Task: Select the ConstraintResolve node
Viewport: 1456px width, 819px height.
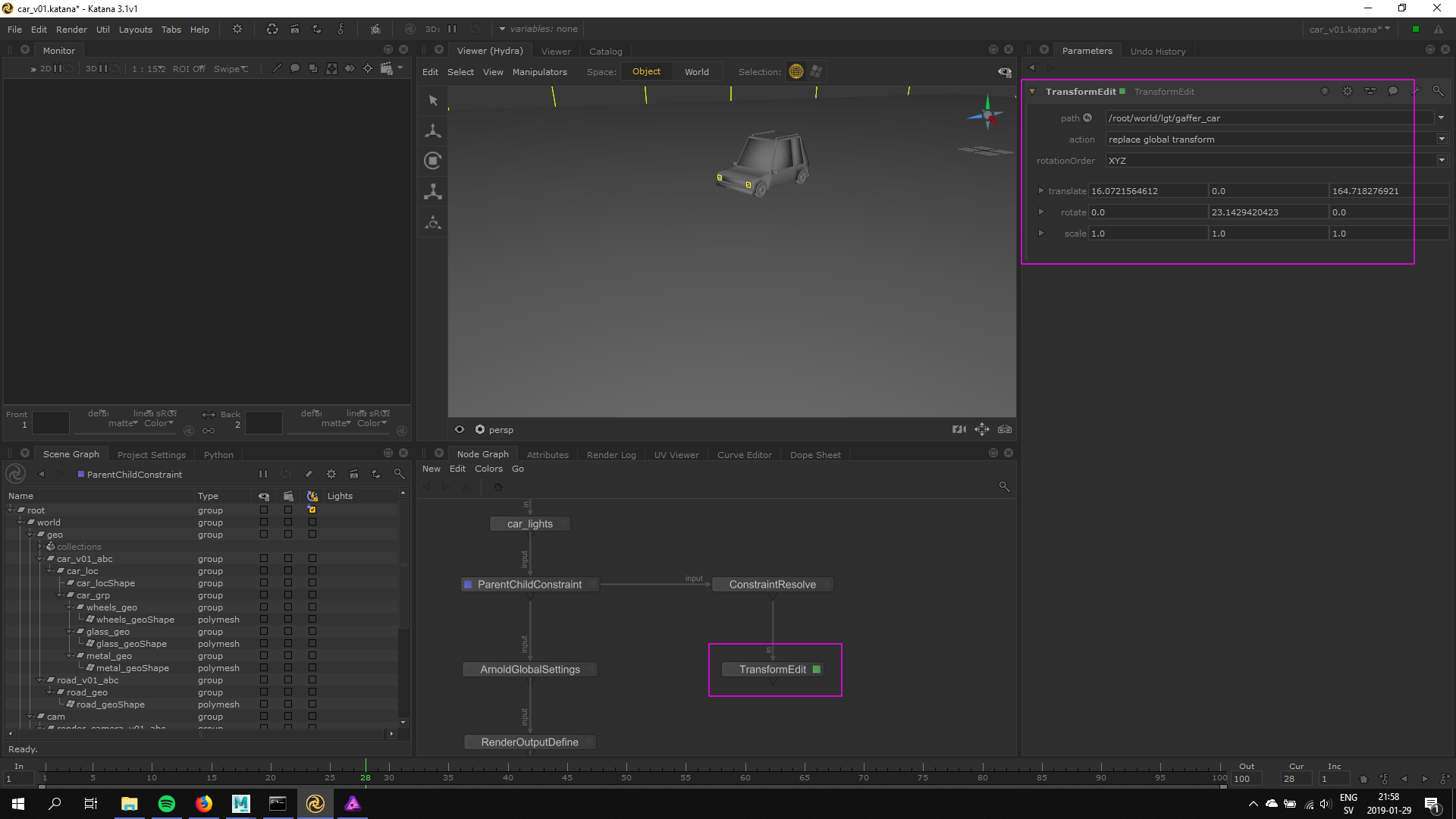Action: pyautogui.click(x=773, y=585)
